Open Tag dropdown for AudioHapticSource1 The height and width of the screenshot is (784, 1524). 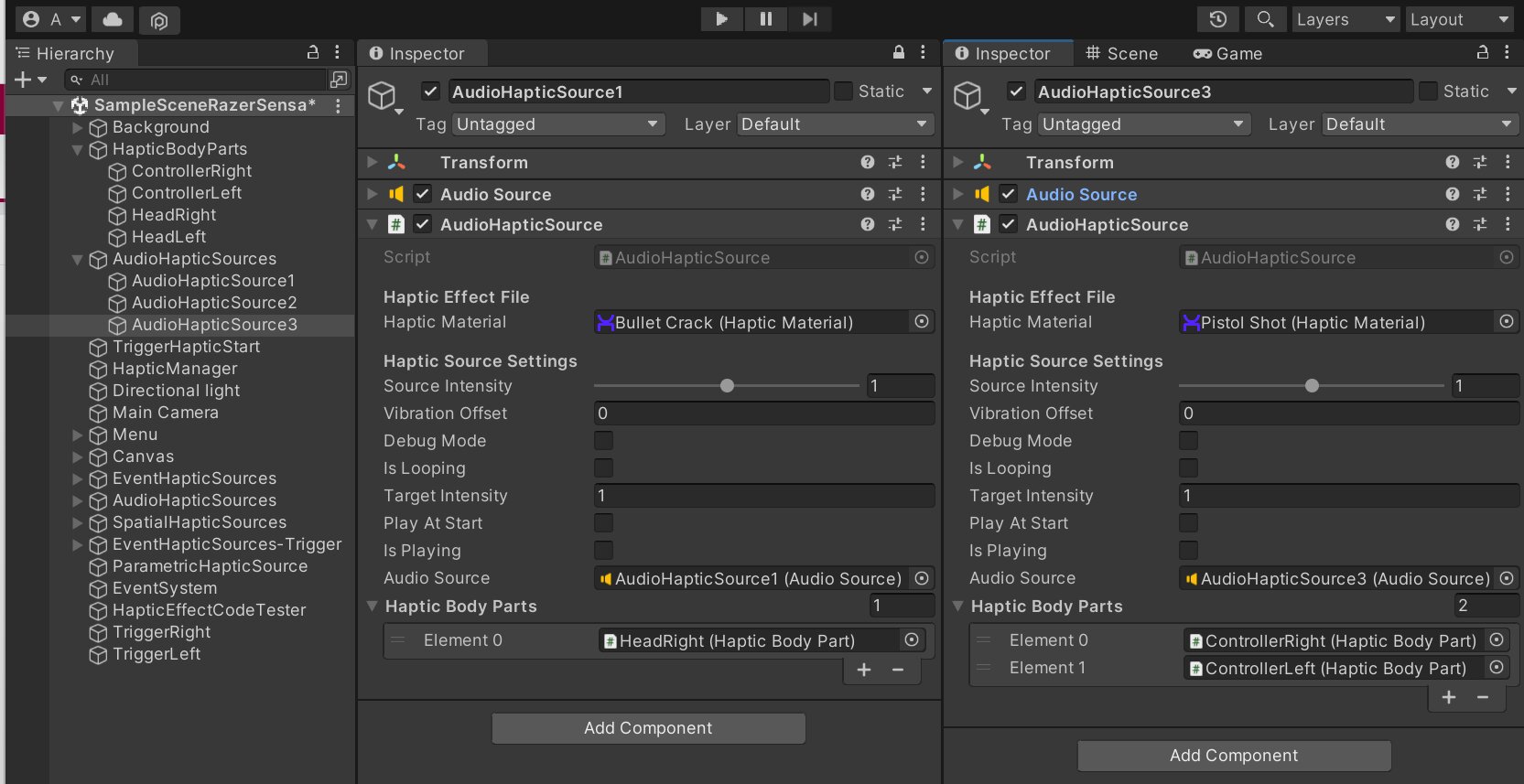[x=557, y=124]
